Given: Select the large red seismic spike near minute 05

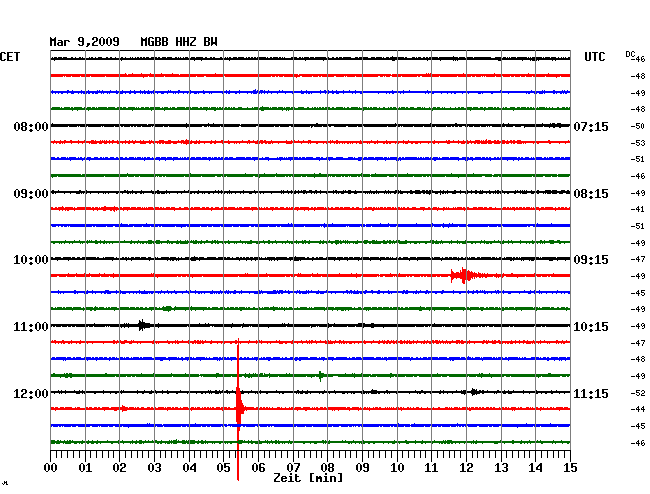Looking at the screenshot, I should [238, 409].
